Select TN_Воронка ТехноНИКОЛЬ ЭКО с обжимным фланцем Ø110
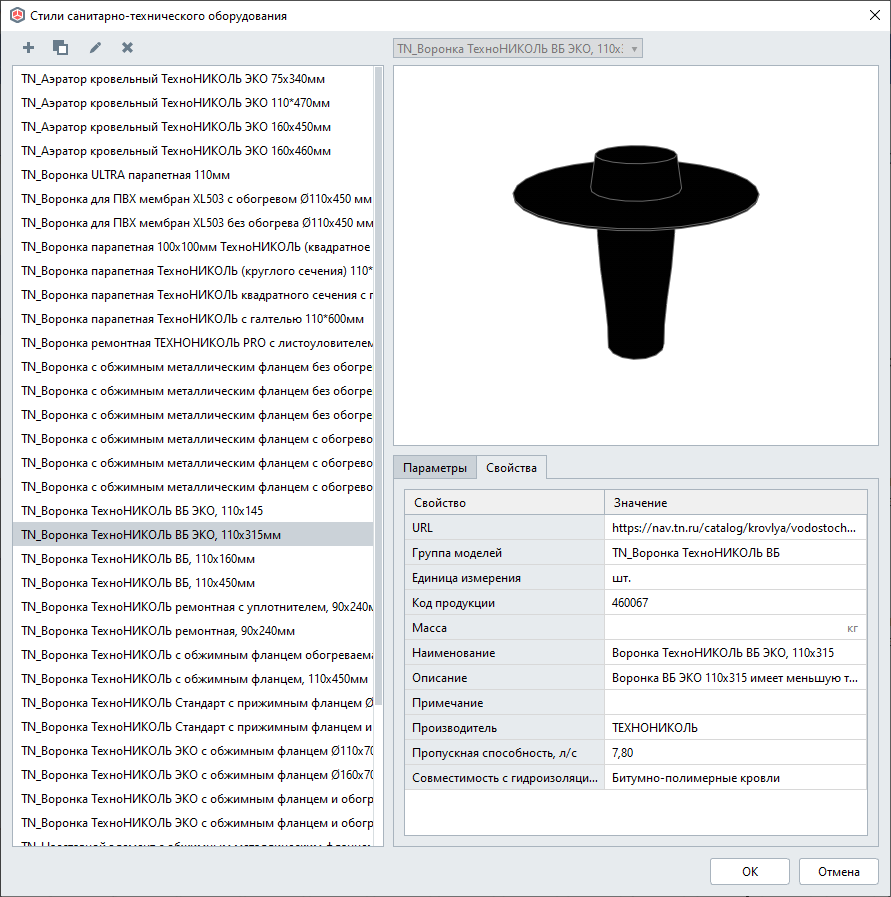The width and height of the screenshot is (891, 897). [x=193, y=751]
